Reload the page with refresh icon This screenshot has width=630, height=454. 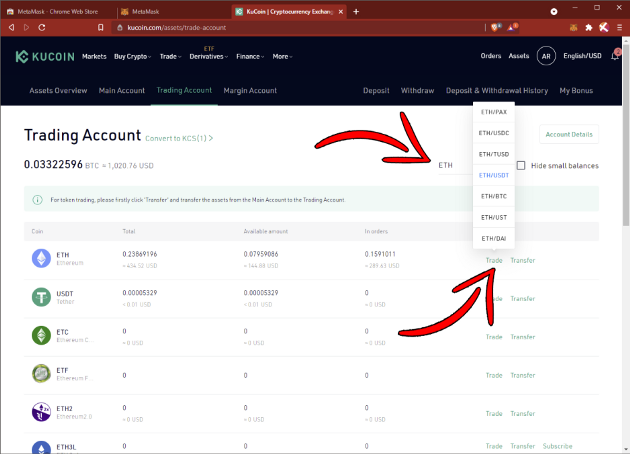point(42,27)
